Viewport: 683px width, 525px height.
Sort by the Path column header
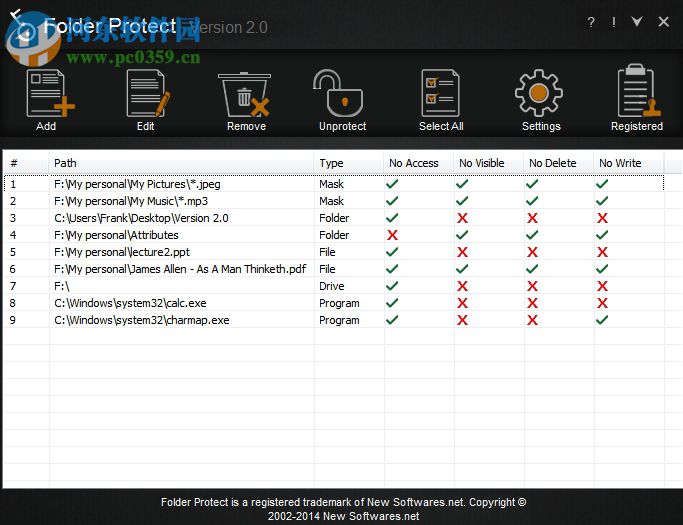181,163
